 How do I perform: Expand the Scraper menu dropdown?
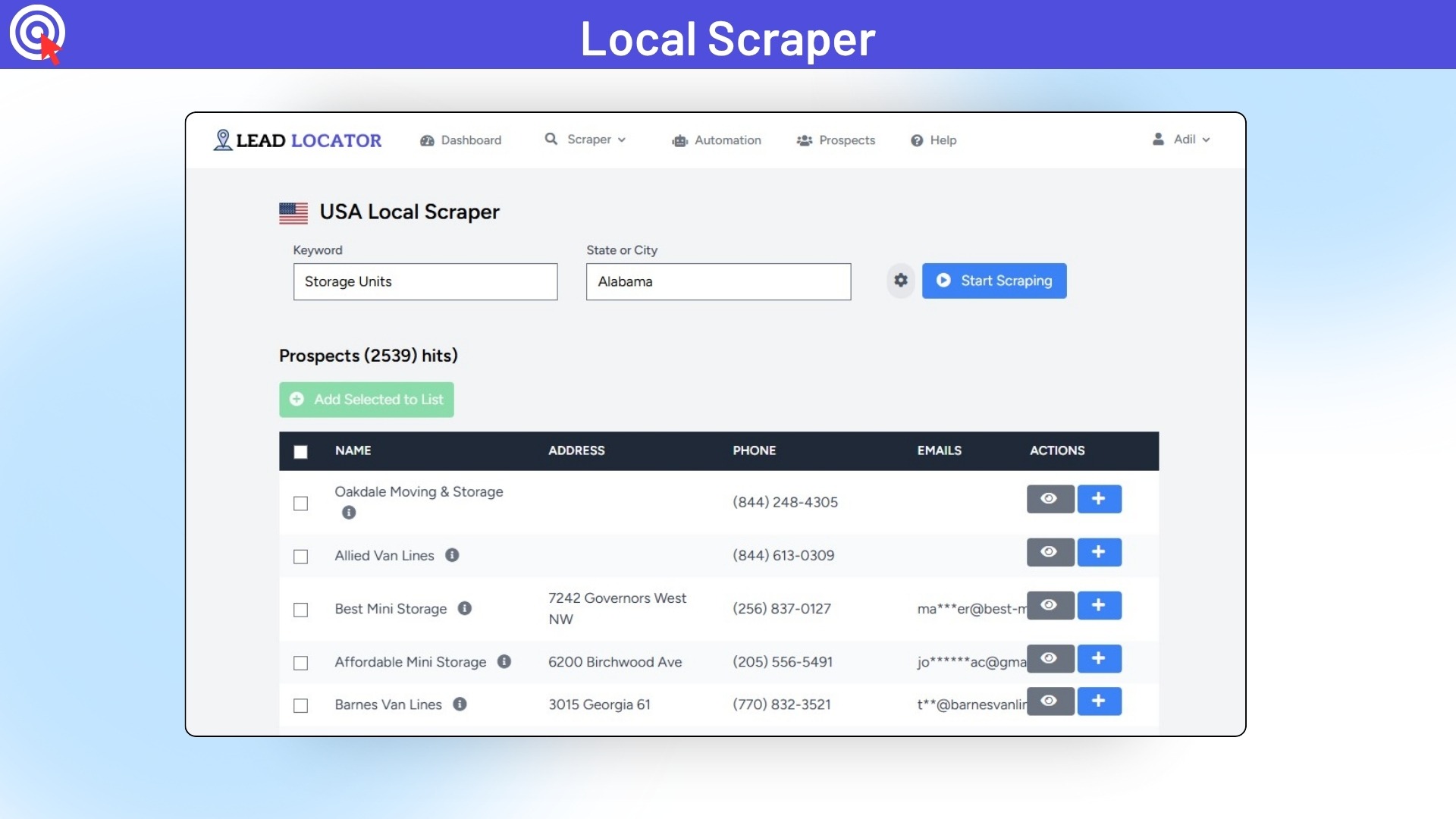622,140
